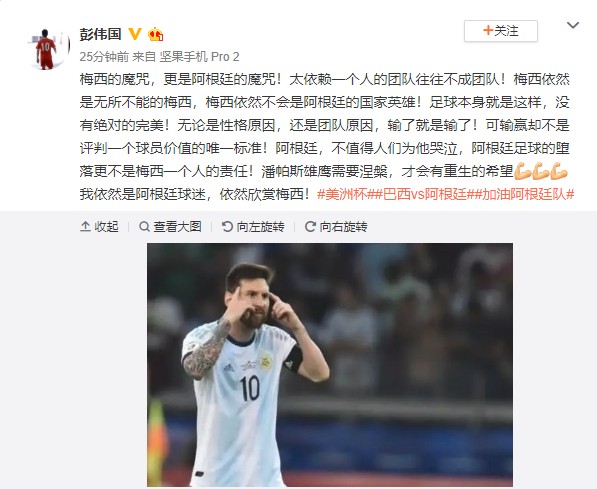Open the post options chevron dropdown

click(573, 26)
